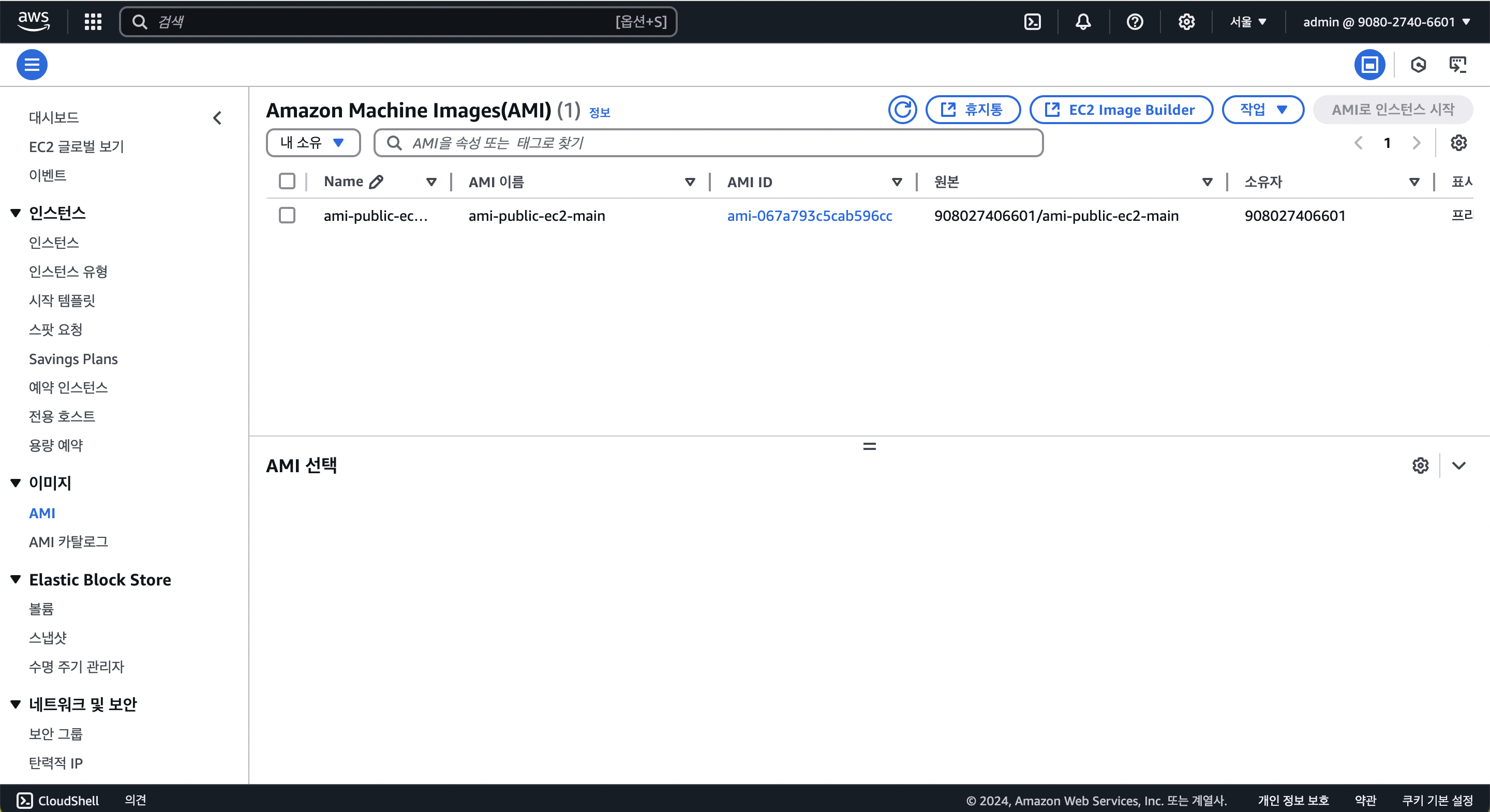This screenshot has height=812, width=1490.
Task: Click the blue hamburger navigation menu button
Action: [32, 65]
